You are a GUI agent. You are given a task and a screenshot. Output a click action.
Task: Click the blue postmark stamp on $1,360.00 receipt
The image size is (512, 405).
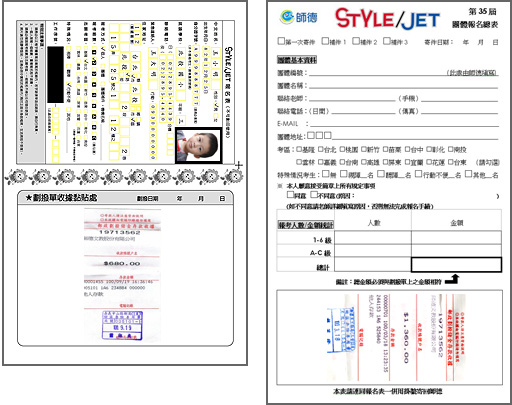pyautogui.click(x=341, y=330)
